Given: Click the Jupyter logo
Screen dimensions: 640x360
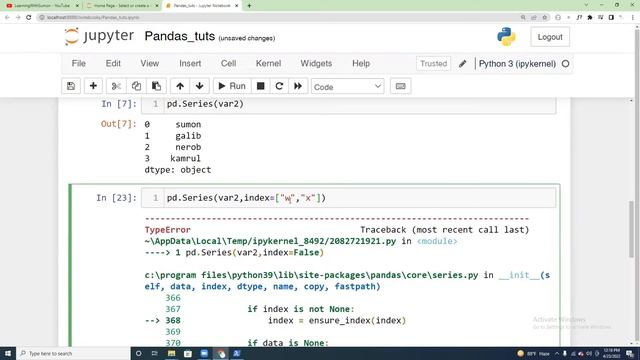Looking at the screenshot, I should click(99, 36).
